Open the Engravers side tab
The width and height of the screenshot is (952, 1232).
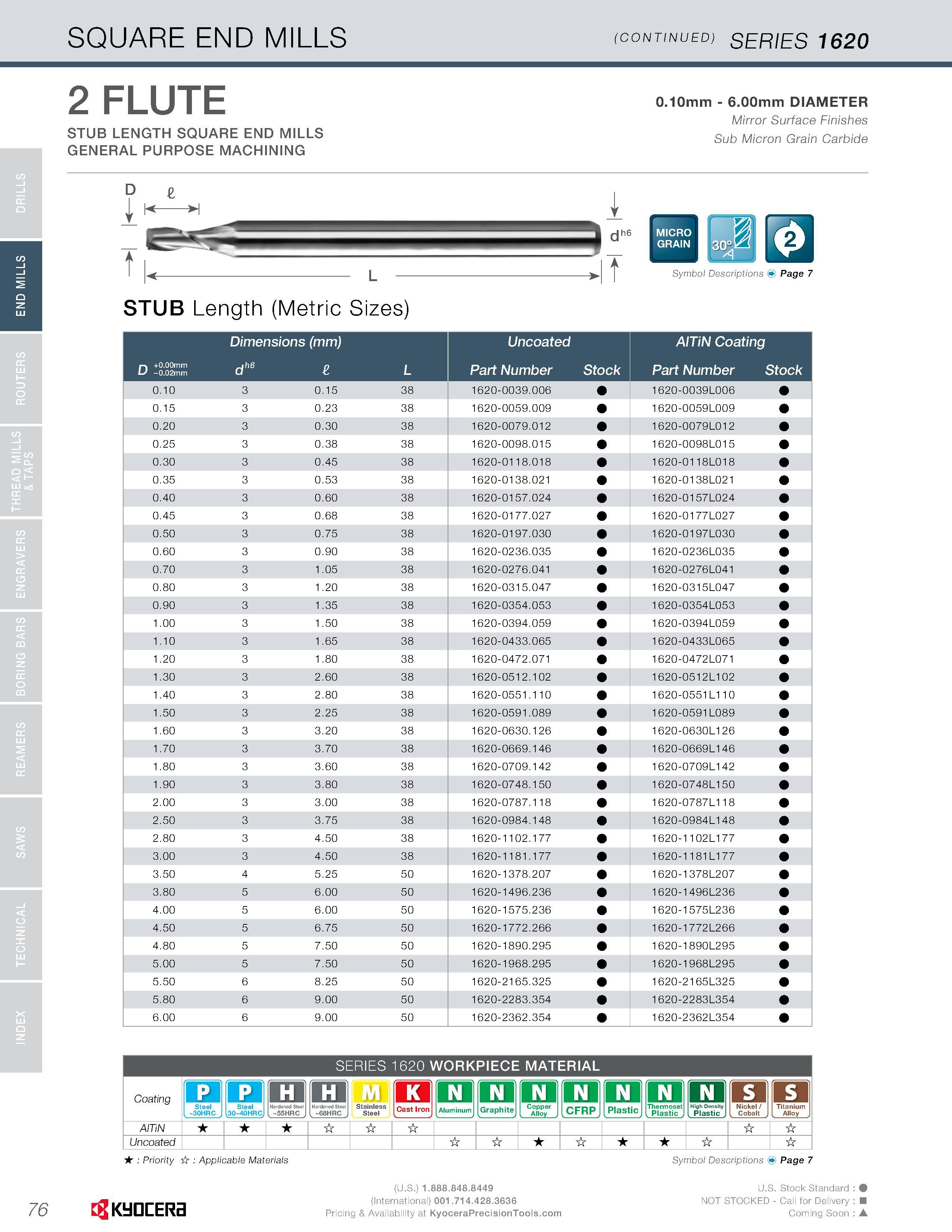[x=21, y=563]
